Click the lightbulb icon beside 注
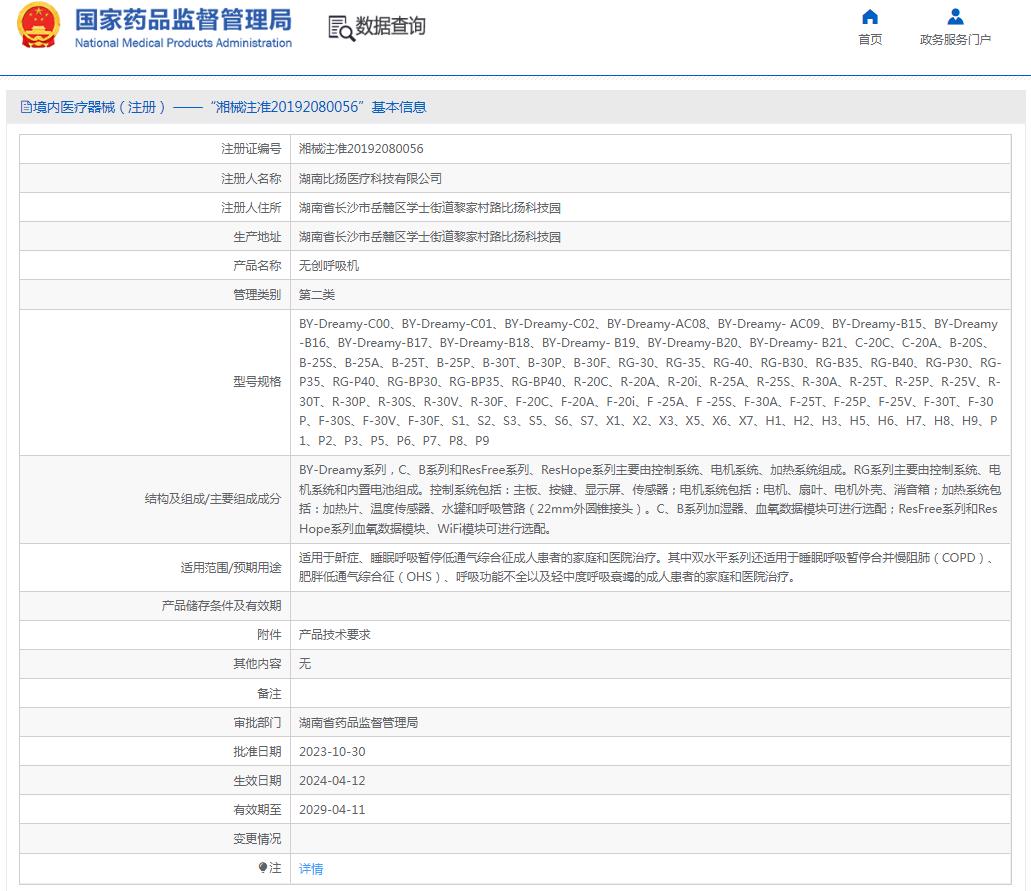This screenshot has width=1031, height=891. [263, 868]
